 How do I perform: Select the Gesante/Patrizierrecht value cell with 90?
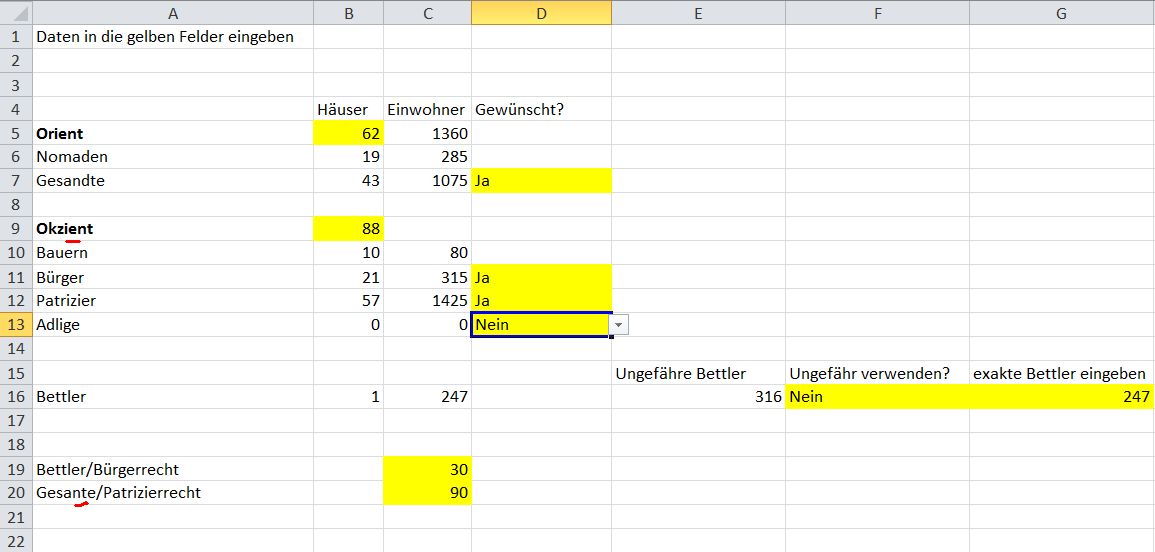(x=427, y=493)
